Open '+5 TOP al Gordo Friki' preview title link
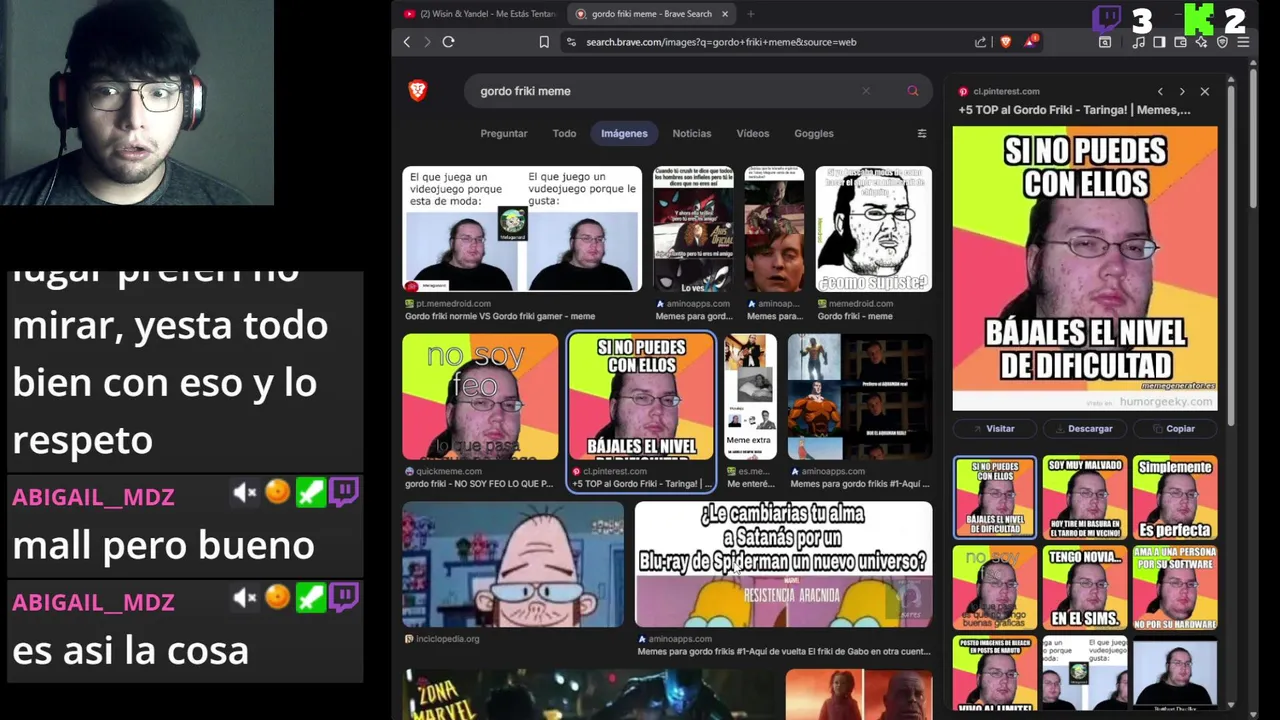1280x720 pixels. (1075, 110)
